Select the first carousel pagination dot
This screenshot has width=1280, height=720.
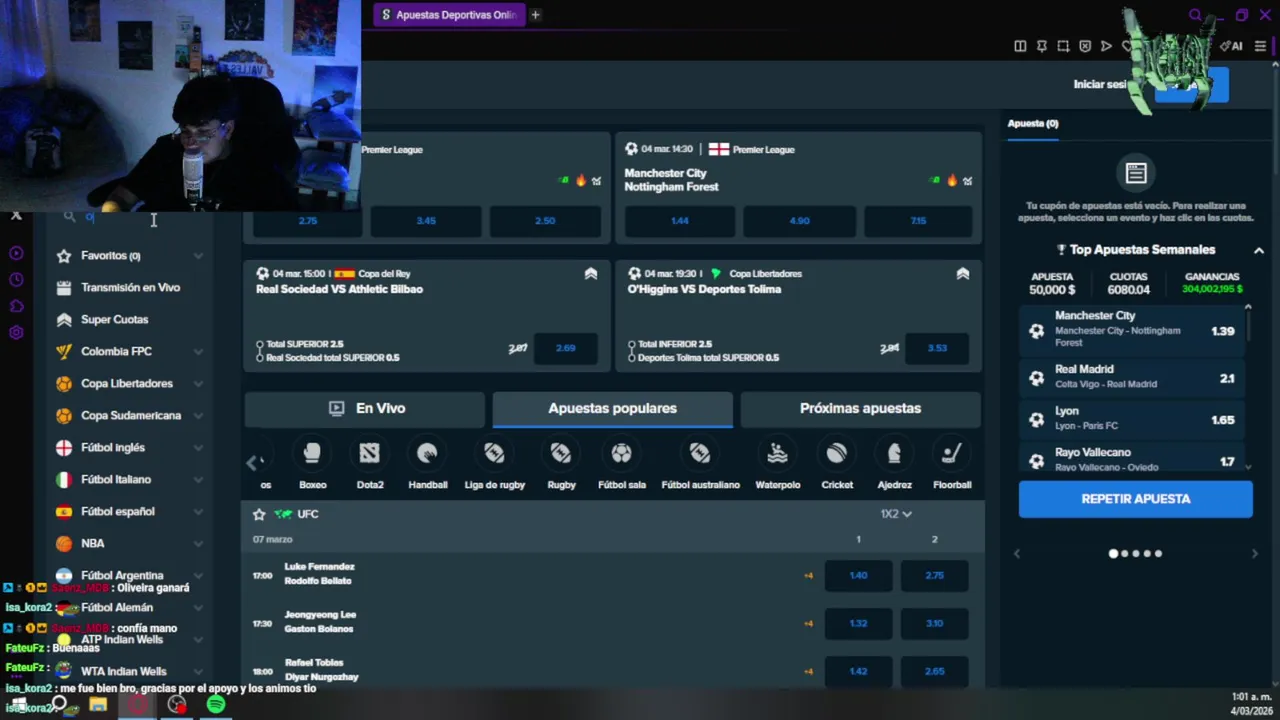pos(1113,553)
